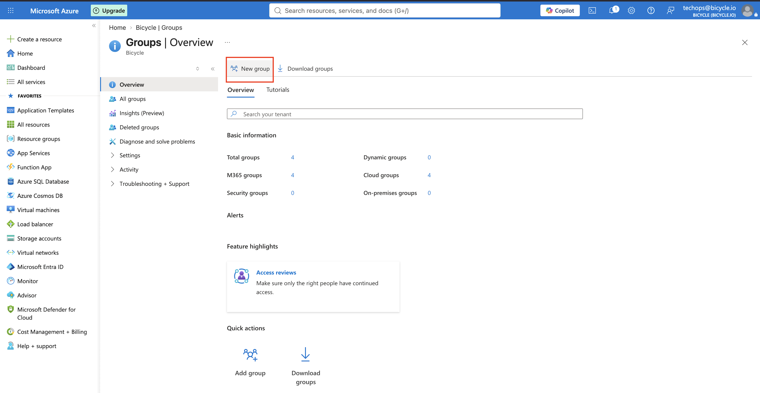Click the Bicycle | Groups breadcrumb
760x393 pixels.
pos(159,28)
